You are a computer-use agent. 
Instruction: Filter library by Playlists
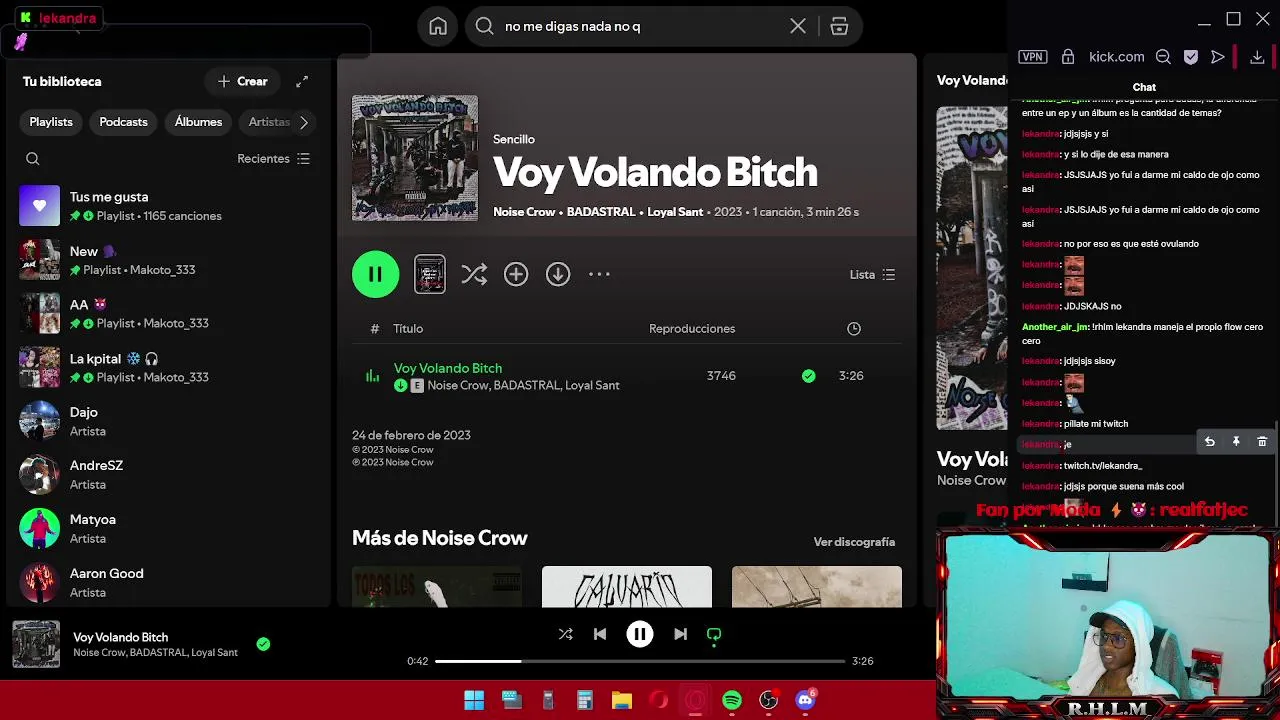point(51,122)
